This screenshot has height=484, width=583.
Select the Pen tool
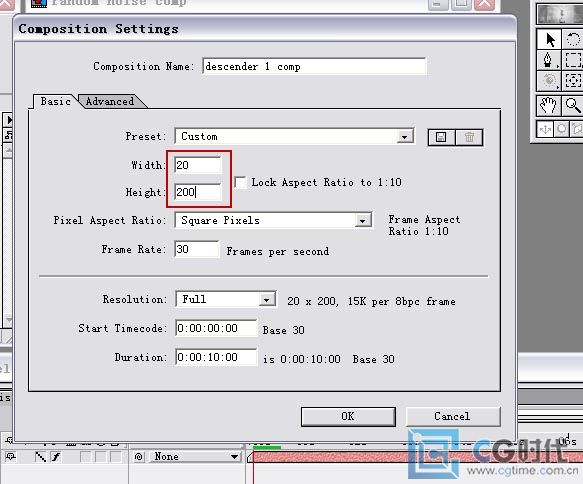pyautogui.click(x=548, y=59)
